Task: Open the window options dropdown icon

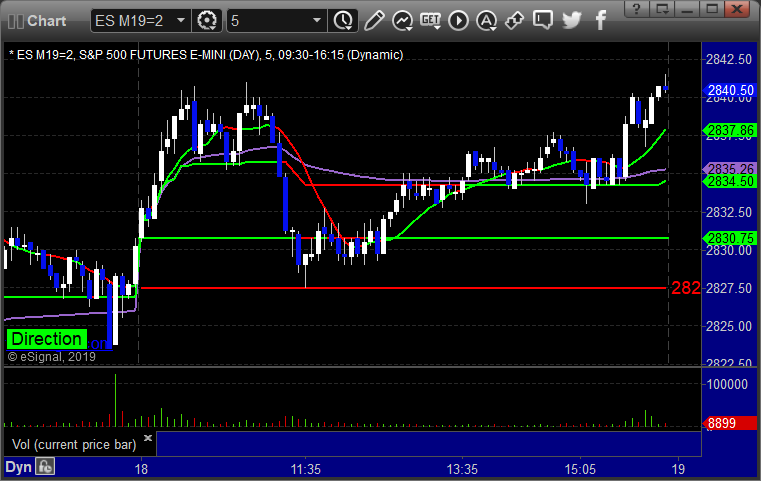Action: pyautogui.click(x=662, y=8)
